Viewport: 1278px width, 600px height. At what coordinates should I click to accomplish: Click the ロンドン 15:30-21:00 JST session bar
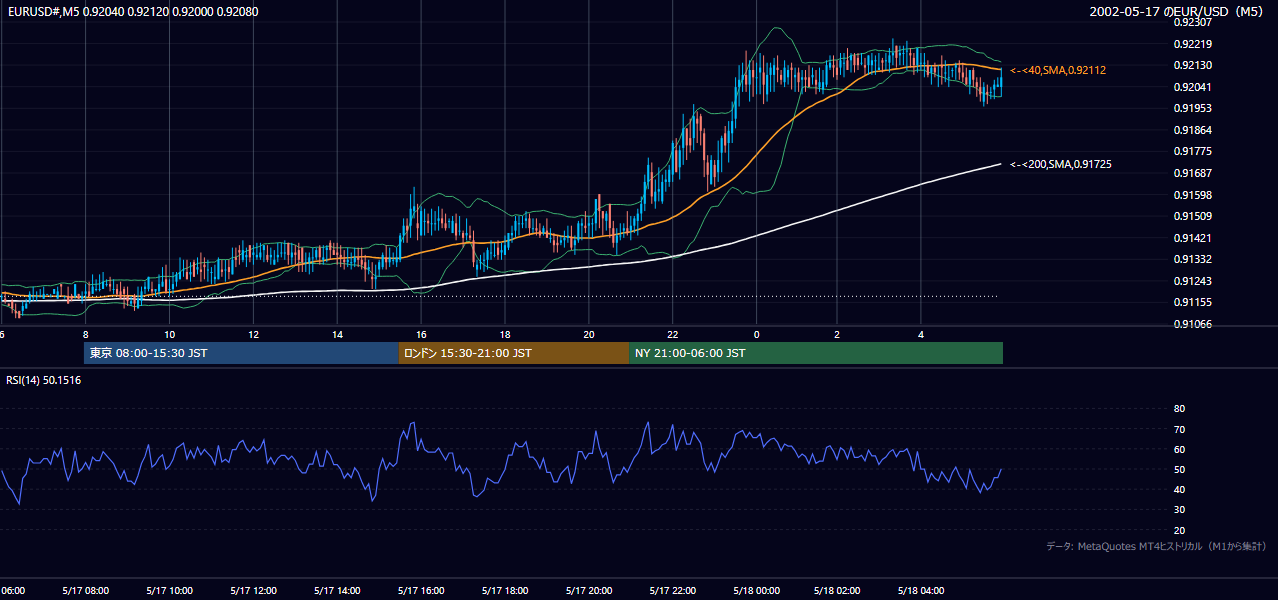(514, 353)
